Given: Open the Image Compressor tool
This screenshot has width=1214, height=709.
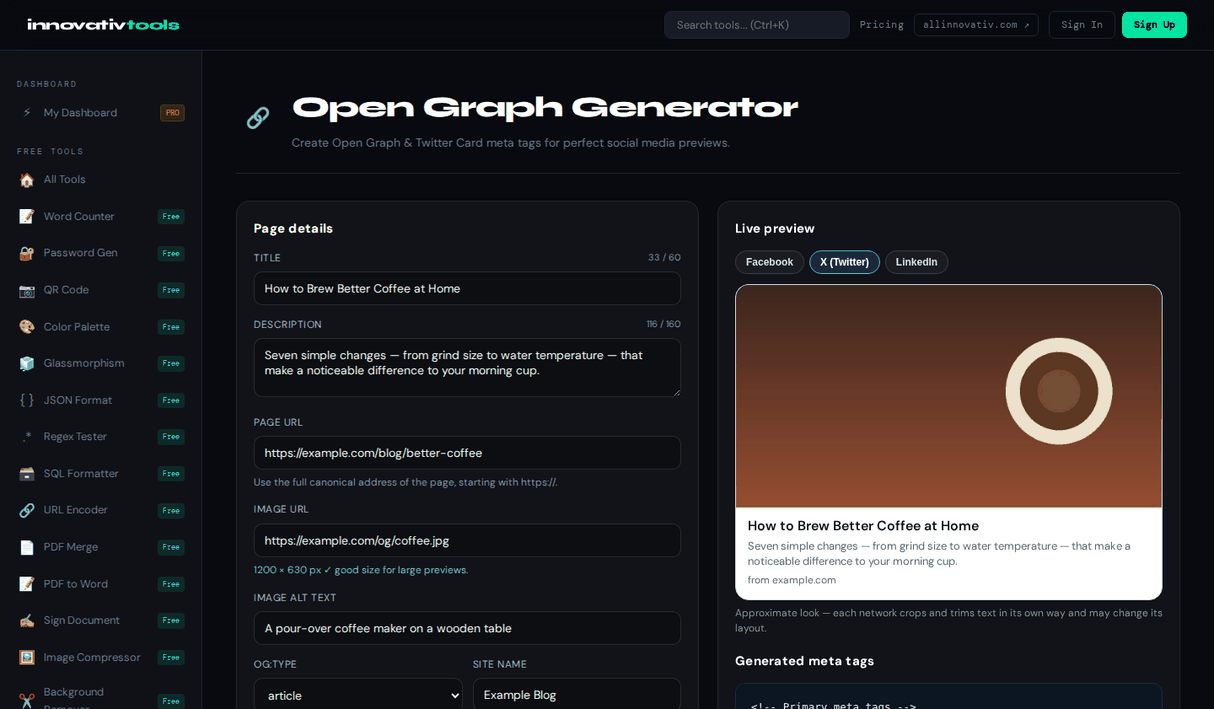Looking at the screenshot, I should coord(101,657).
